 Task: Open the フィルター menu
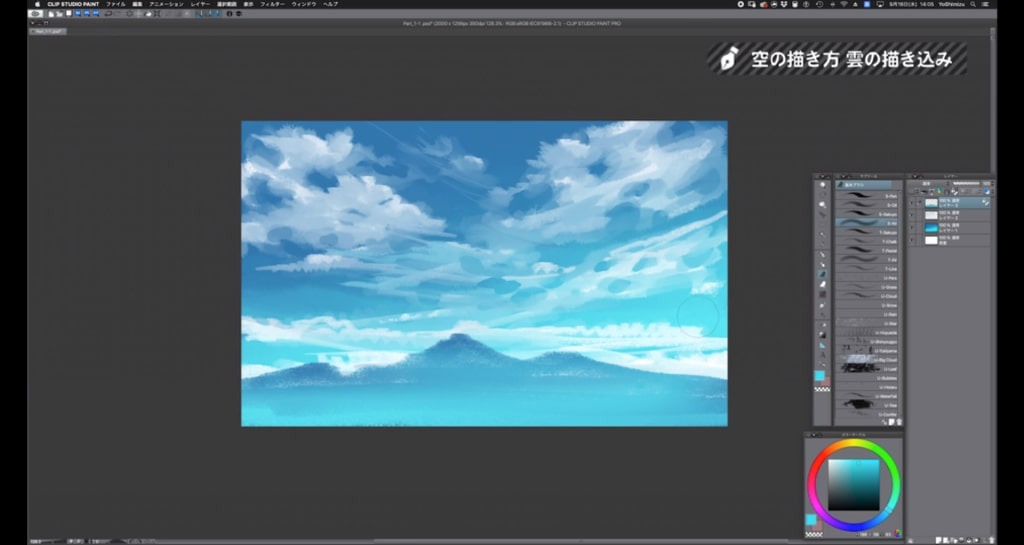point(272,4)
